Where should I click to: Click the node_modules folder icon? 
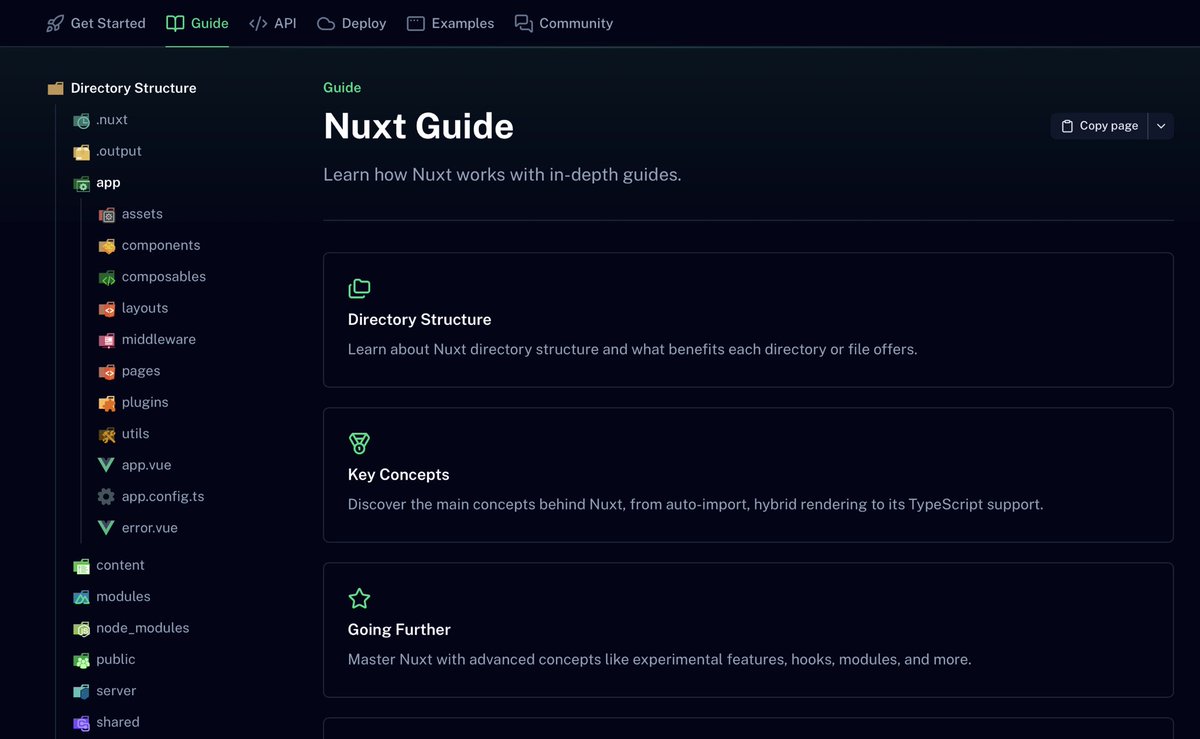coord(82,629)
